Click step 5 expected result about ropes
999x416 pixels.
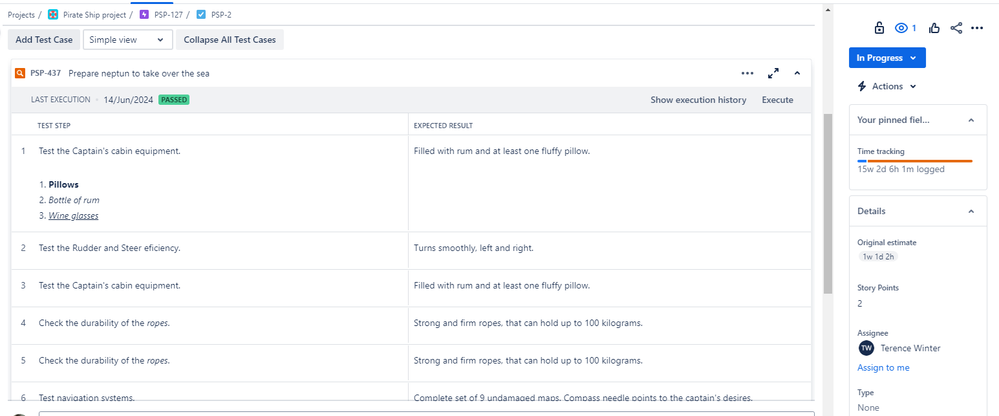[x=528, y=361]
